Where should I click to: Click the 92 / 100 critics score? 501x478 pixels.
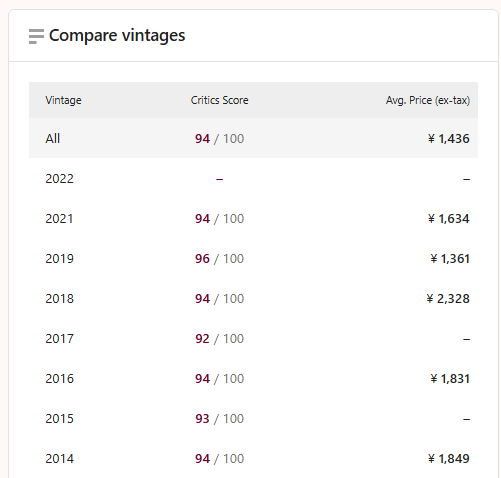(219, 339)
